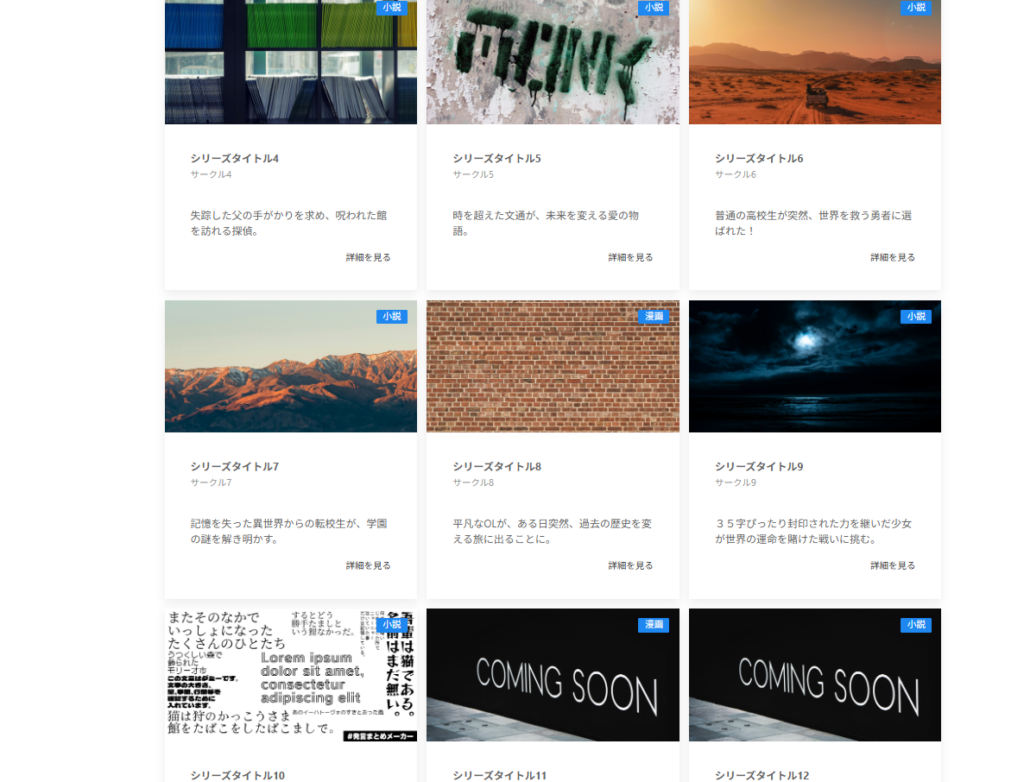
Task: Click the サークル8 circle name
Action: pos(473,482)
